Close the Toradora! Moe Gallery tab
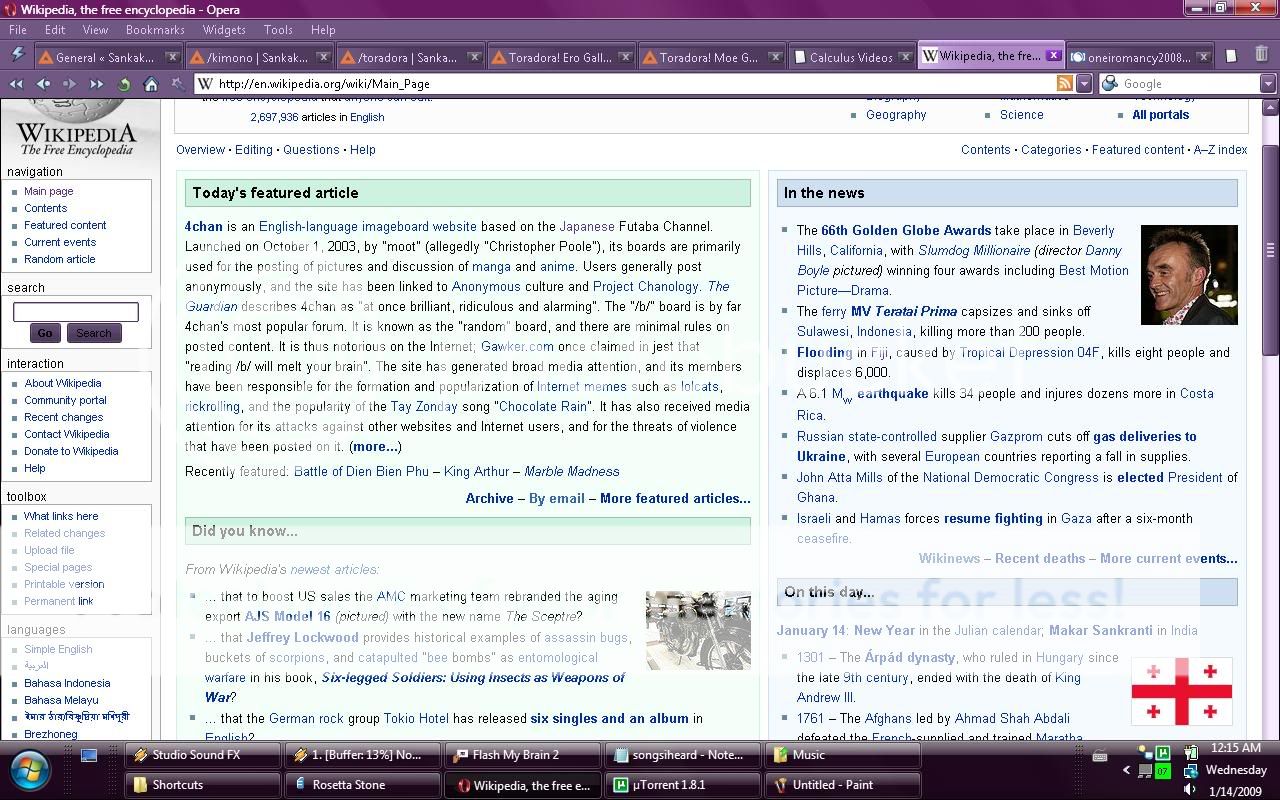The width and height of the screenshot is (1280, 800). [x=776, y=57]
